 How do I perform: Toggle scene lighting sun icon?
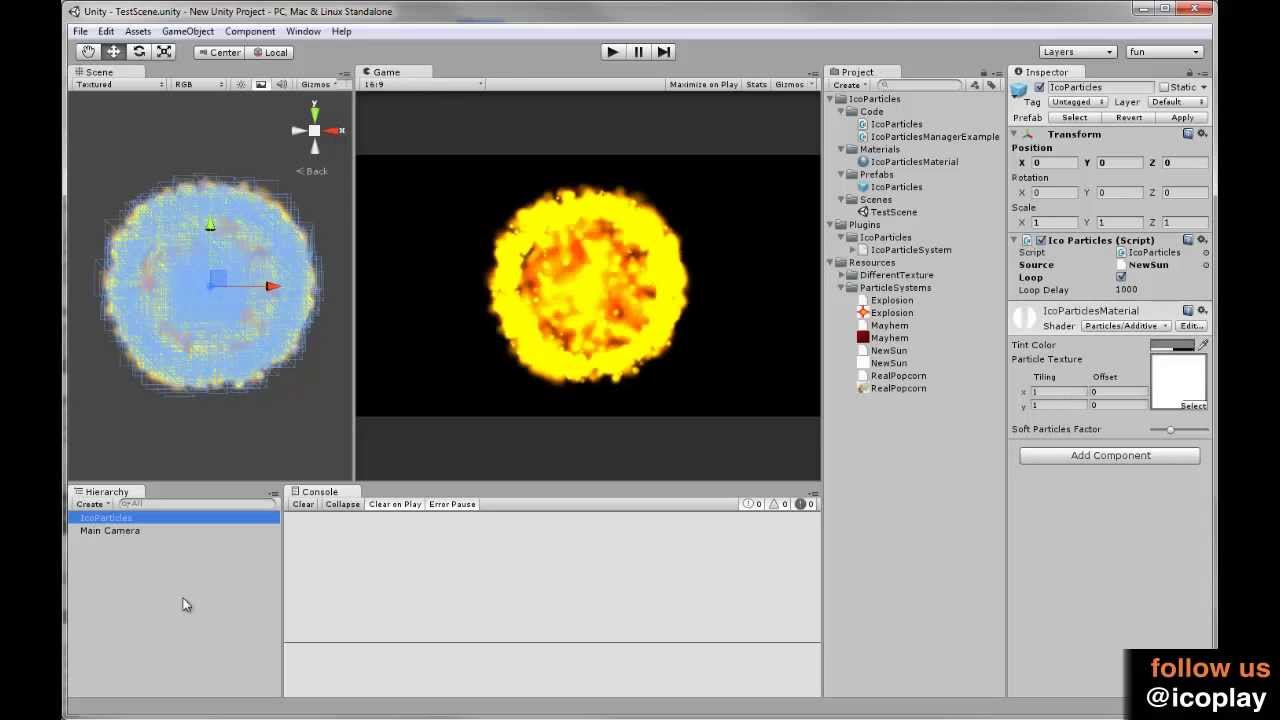[x=241, y=85]
